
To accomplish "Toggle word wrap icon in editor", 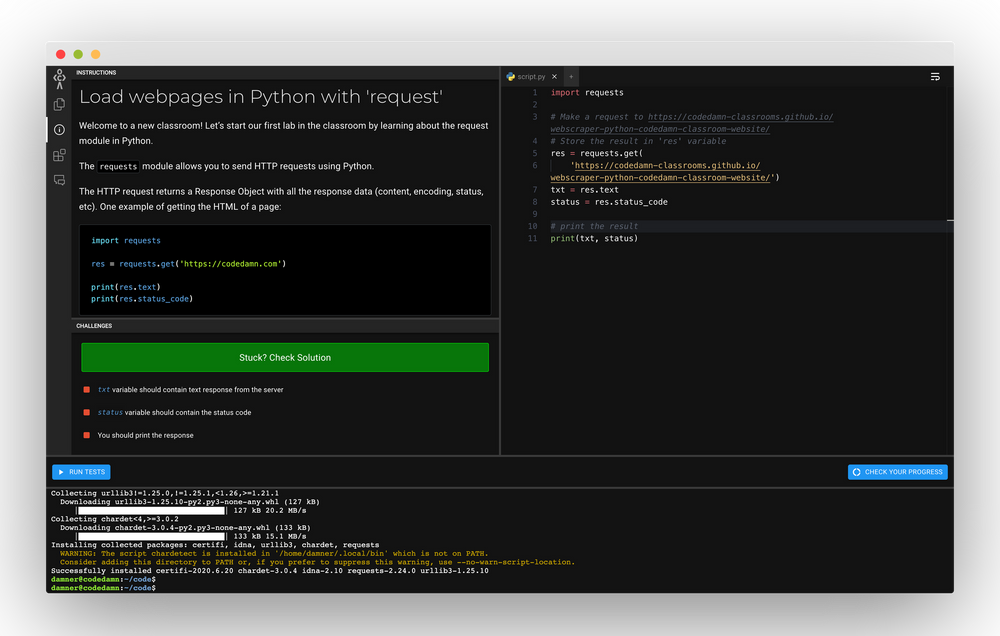I will point(935,76).
